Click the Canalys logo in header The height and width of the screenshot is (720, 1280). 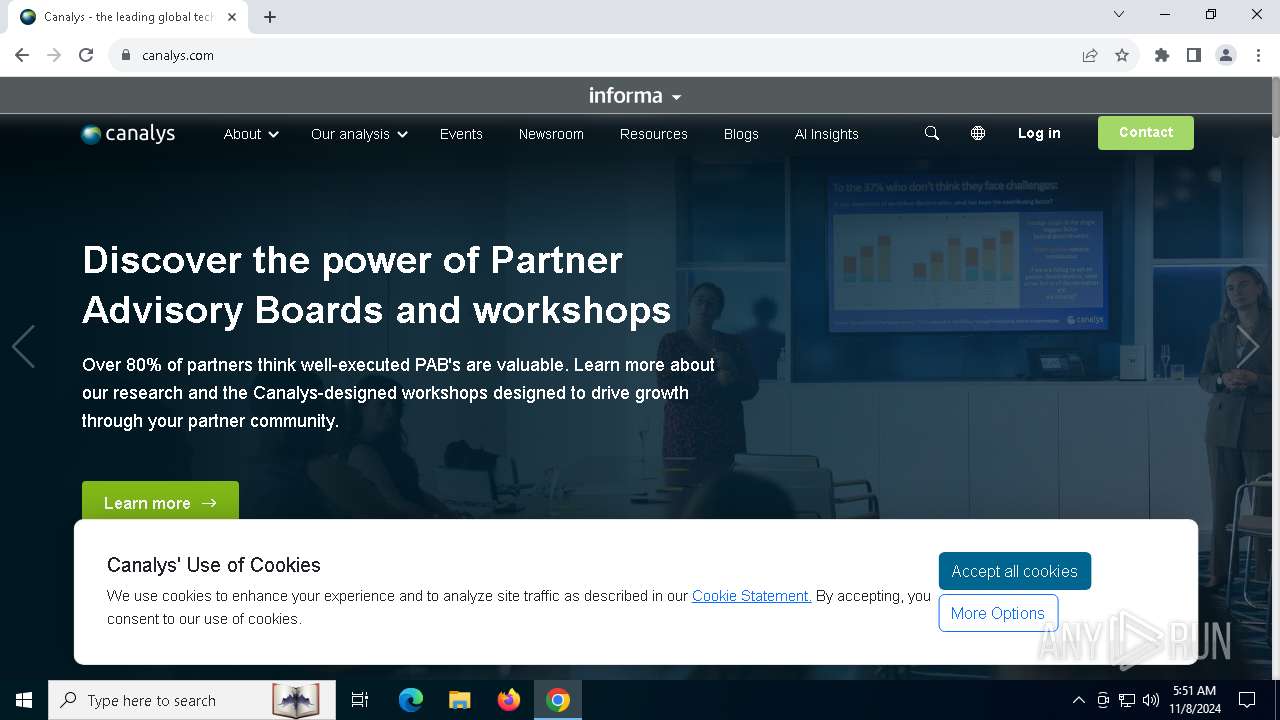[128, 134]
